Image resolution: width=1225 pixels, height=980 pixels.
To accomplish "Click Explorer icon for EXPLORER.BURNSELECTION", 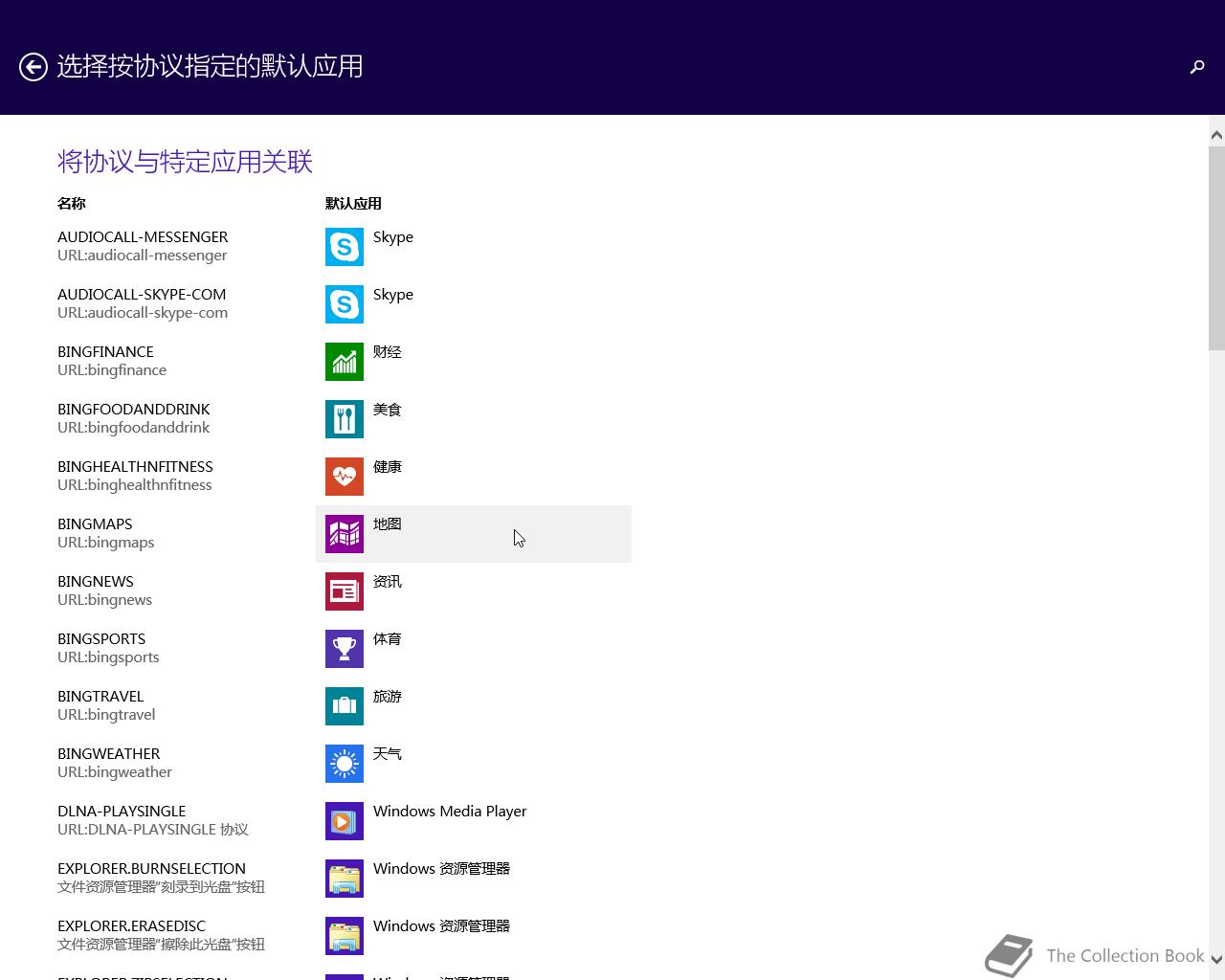I will click(345, 879).
